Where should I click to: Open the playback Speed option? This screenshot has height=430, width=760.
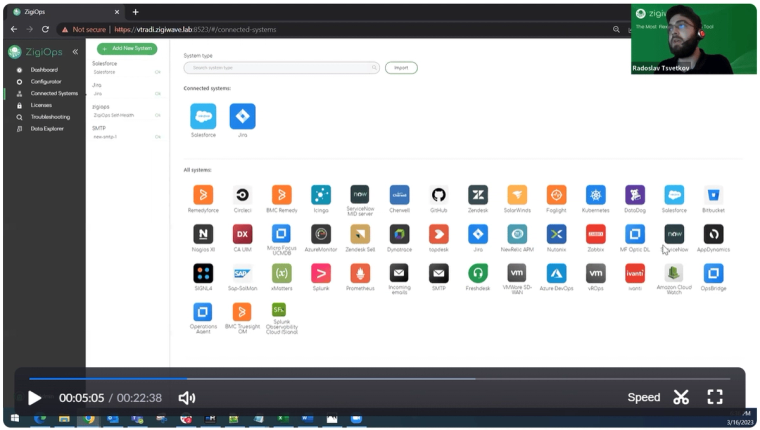tap(644, 398)
